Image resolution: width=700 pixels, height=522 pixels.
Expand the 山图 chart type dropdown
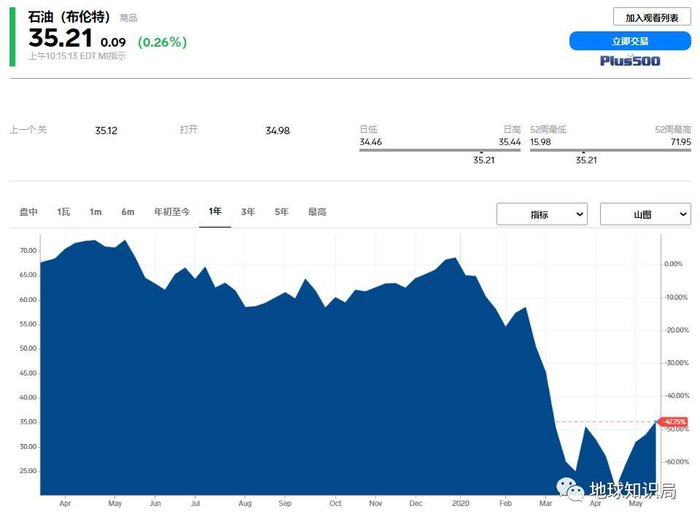pos(645,214)
